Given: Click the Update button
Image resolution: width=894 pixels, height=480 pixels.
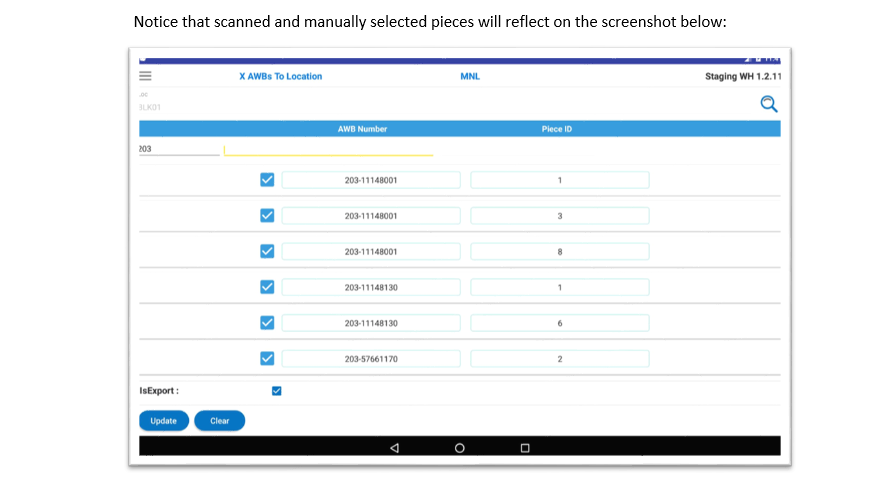Looking at the screenshot, I should pyautogui.click(x=164, y=421).
